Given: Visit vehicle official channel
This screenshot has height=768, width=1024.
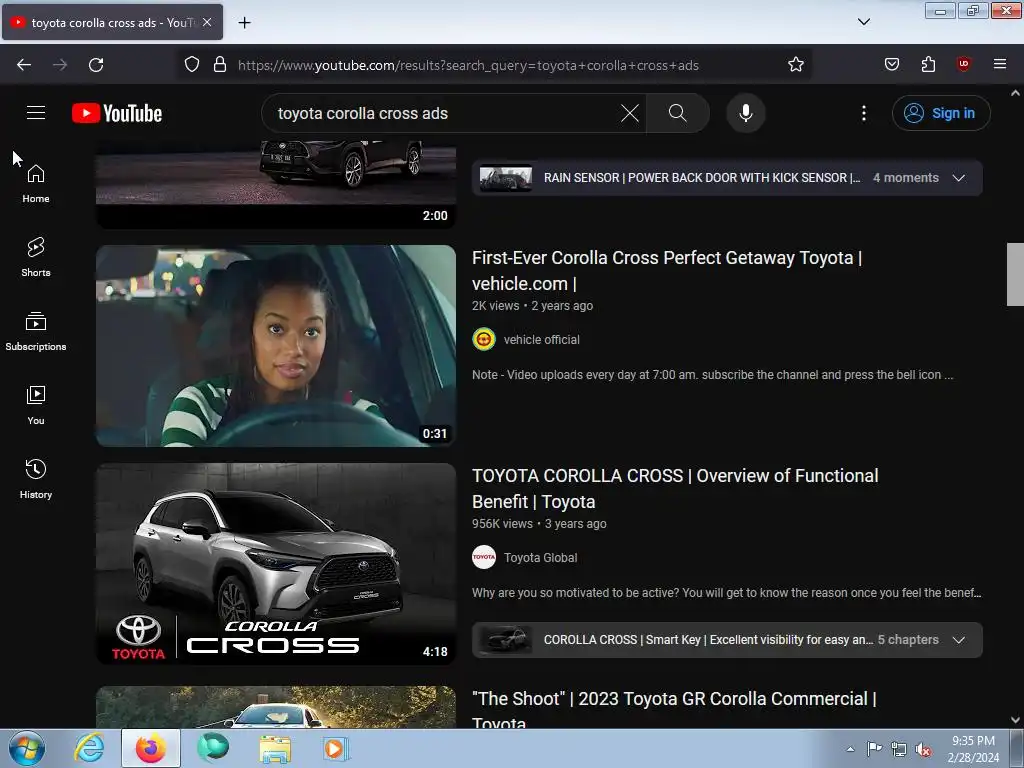Looking at the screenshot, I should [x=541, y=340].
